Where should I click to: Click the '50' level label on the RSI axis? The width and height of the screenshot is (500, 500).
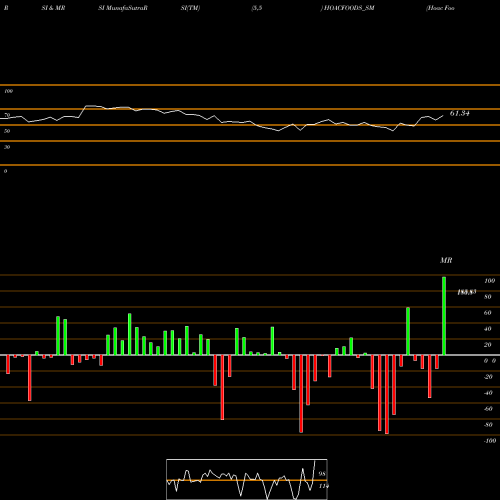click(7, 131)
